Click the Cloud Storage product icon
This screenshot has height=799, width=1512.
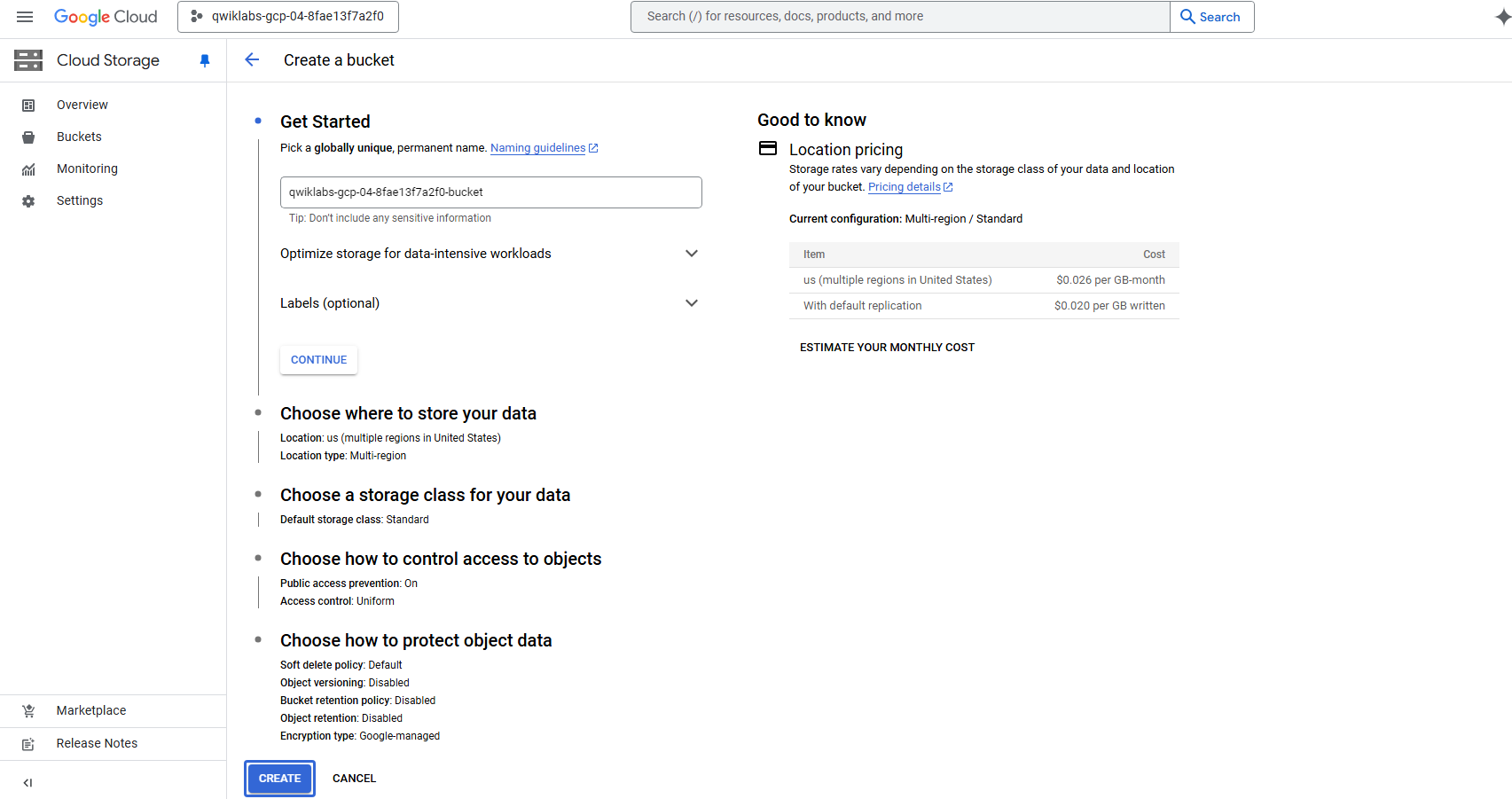tap(28, 60)
